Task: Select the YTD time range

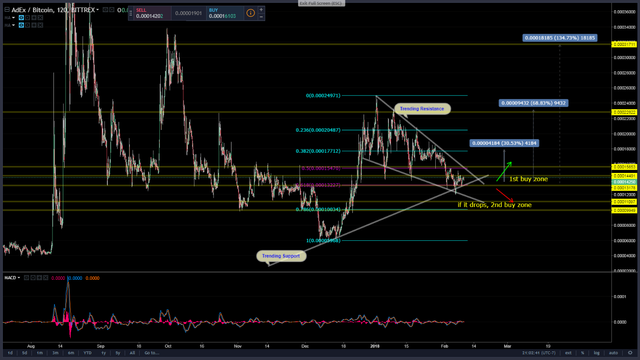Action: 87,353
